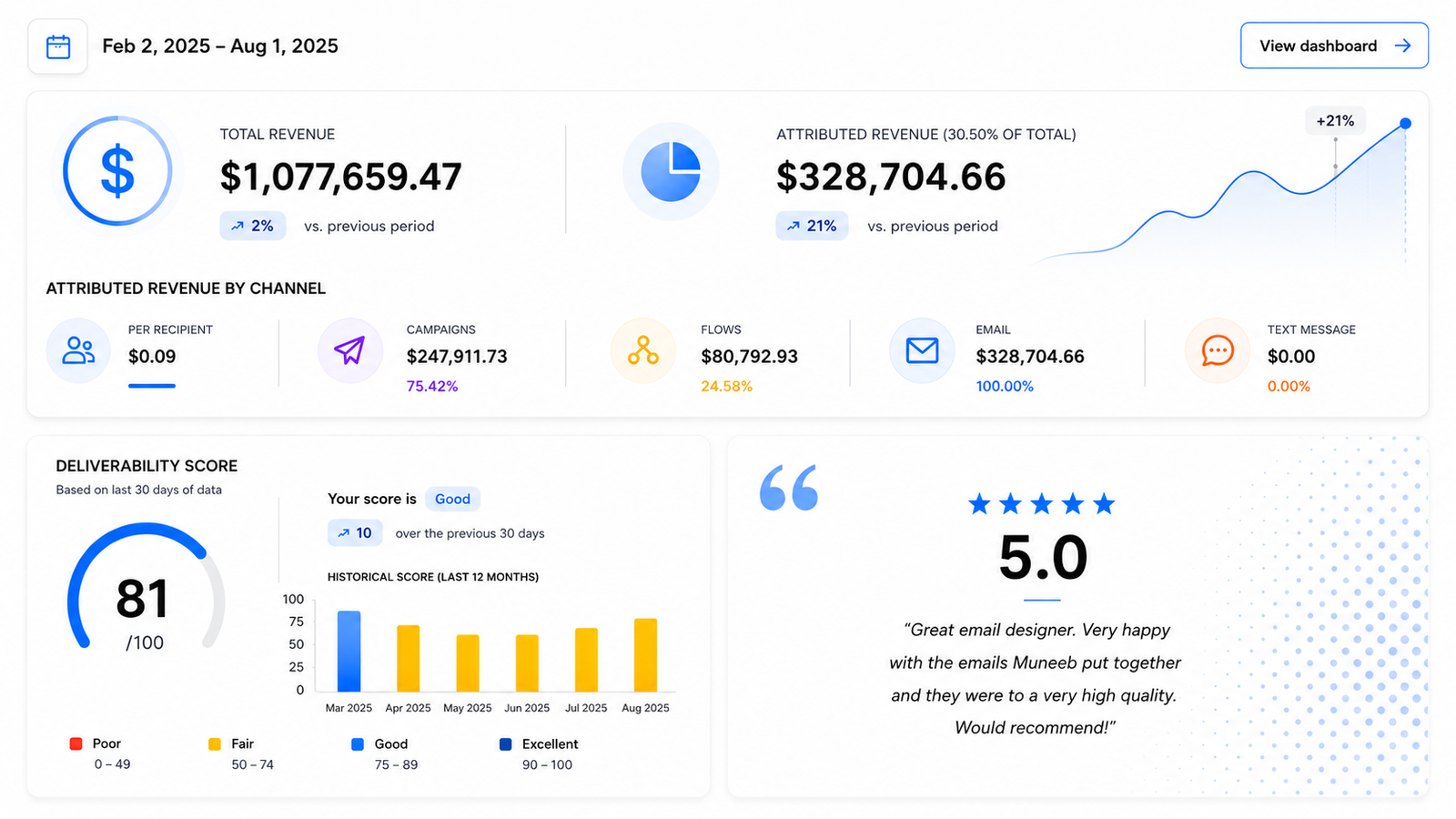Click the View dashboard button
1456x819 pixels.
(x=1334, y=45)
